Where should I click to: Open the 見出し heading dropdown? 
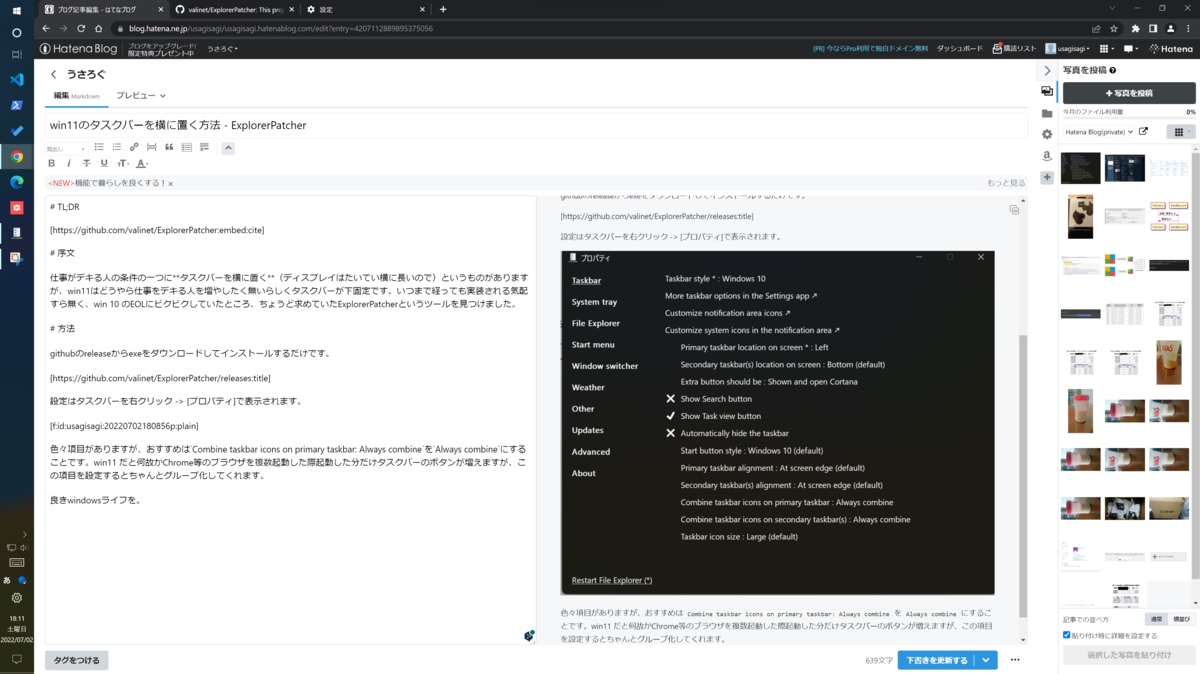click(66, 148)
